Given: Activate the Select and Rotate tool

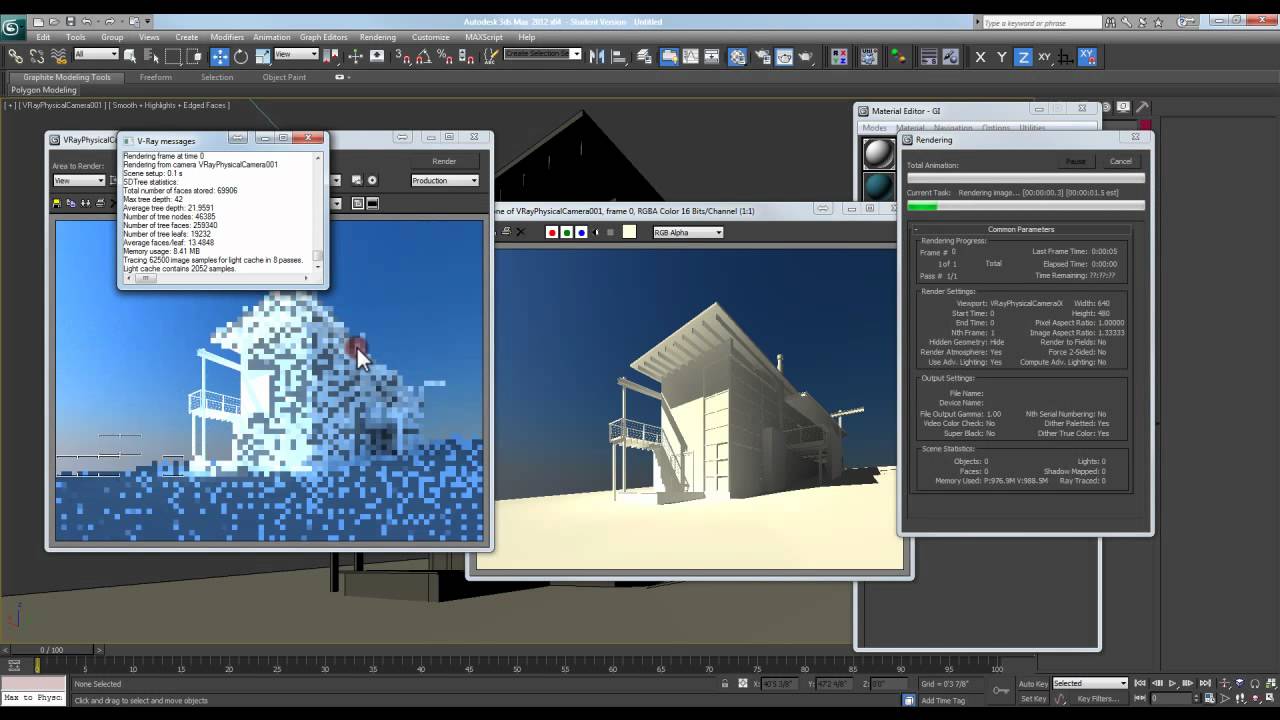Looking at the screenshot, I should 239,55.
